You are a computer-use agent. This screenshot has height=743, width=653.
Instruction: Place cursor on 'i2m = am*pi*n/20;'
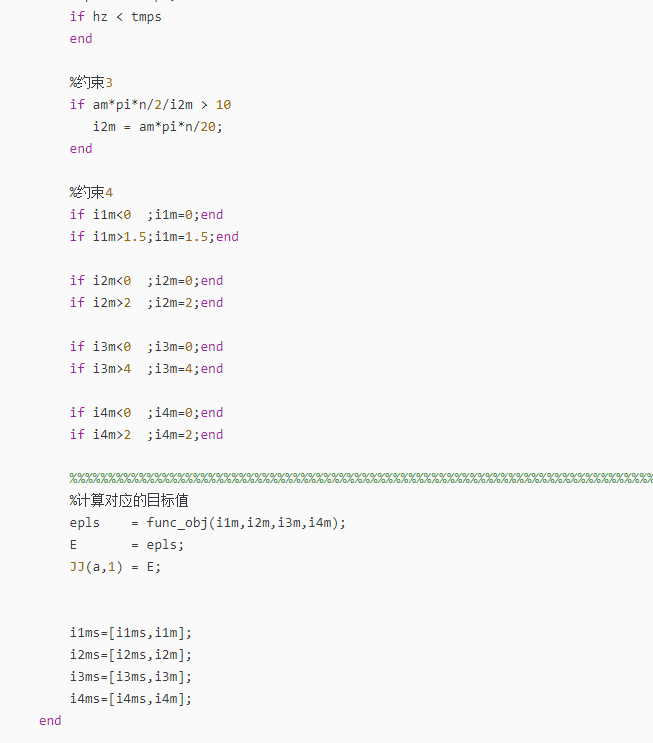point(157,127)
